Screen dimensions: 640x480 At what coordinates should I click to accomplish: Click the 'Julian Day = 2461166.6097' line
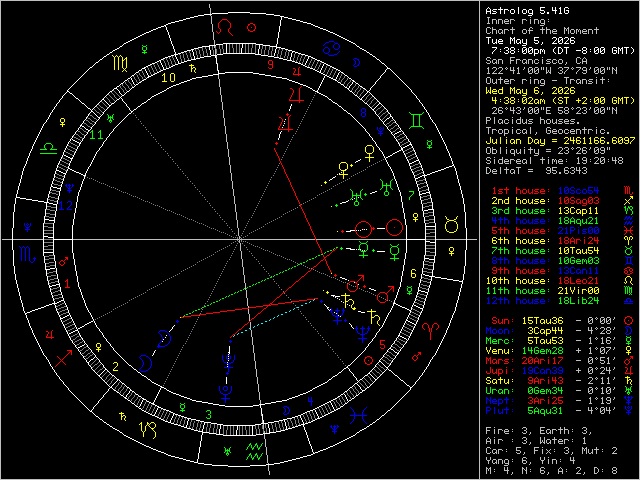point(560,141)
